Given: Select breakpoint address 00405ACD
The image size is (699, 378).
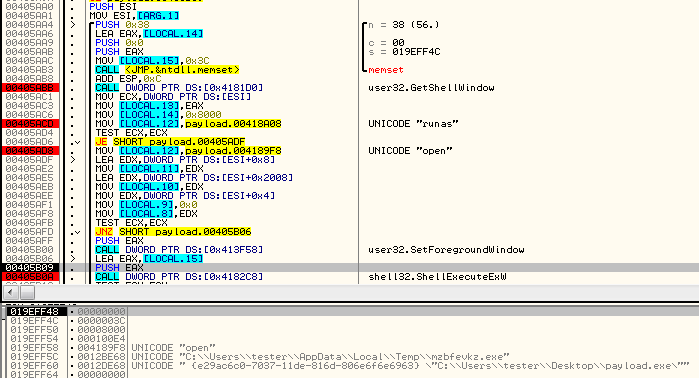Looking at the screenshot, I should pos(29,123).
